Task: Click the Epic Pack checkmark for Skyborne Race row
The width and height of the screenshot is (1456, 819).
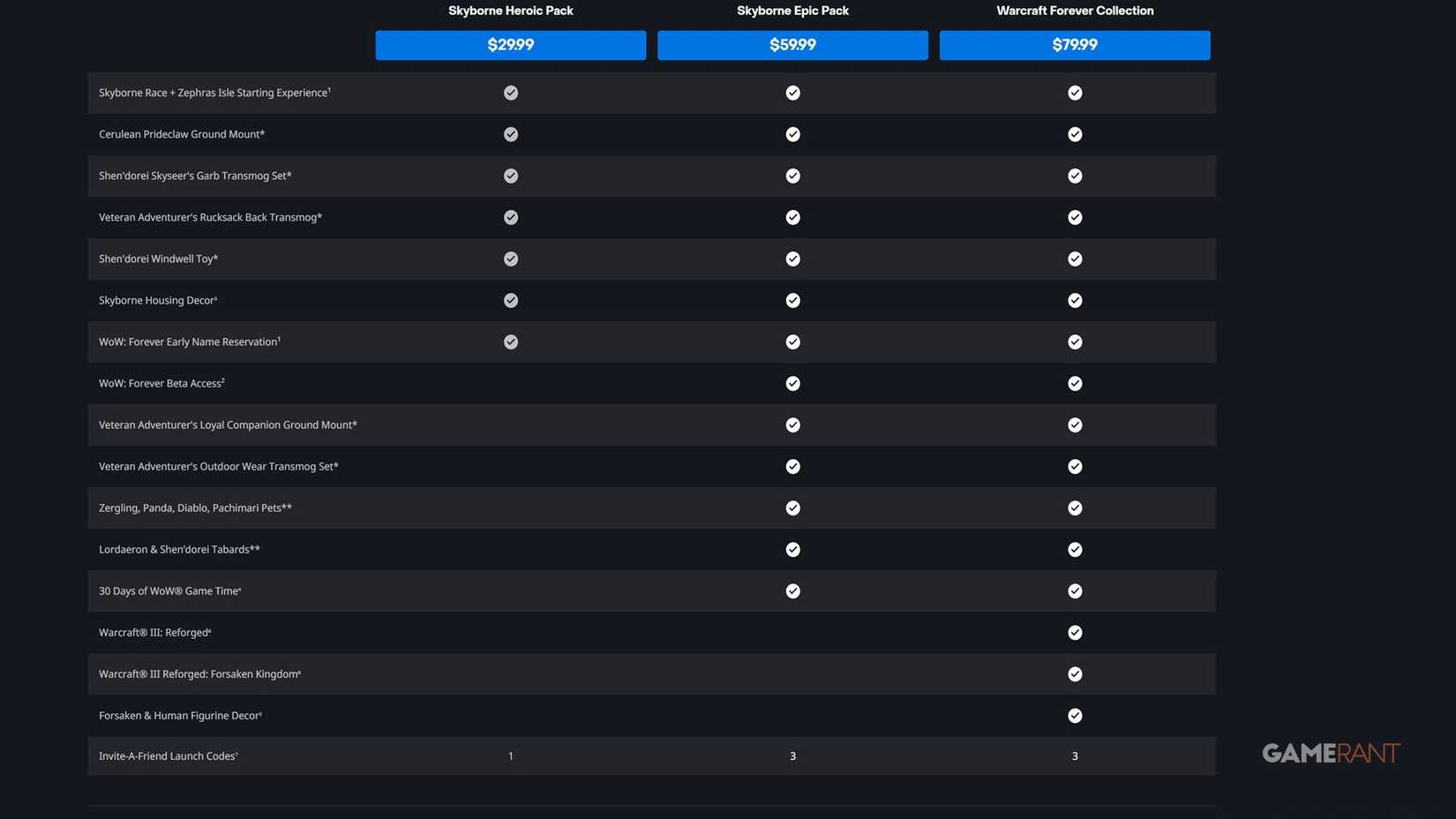Action: click(x=793, y=93)
